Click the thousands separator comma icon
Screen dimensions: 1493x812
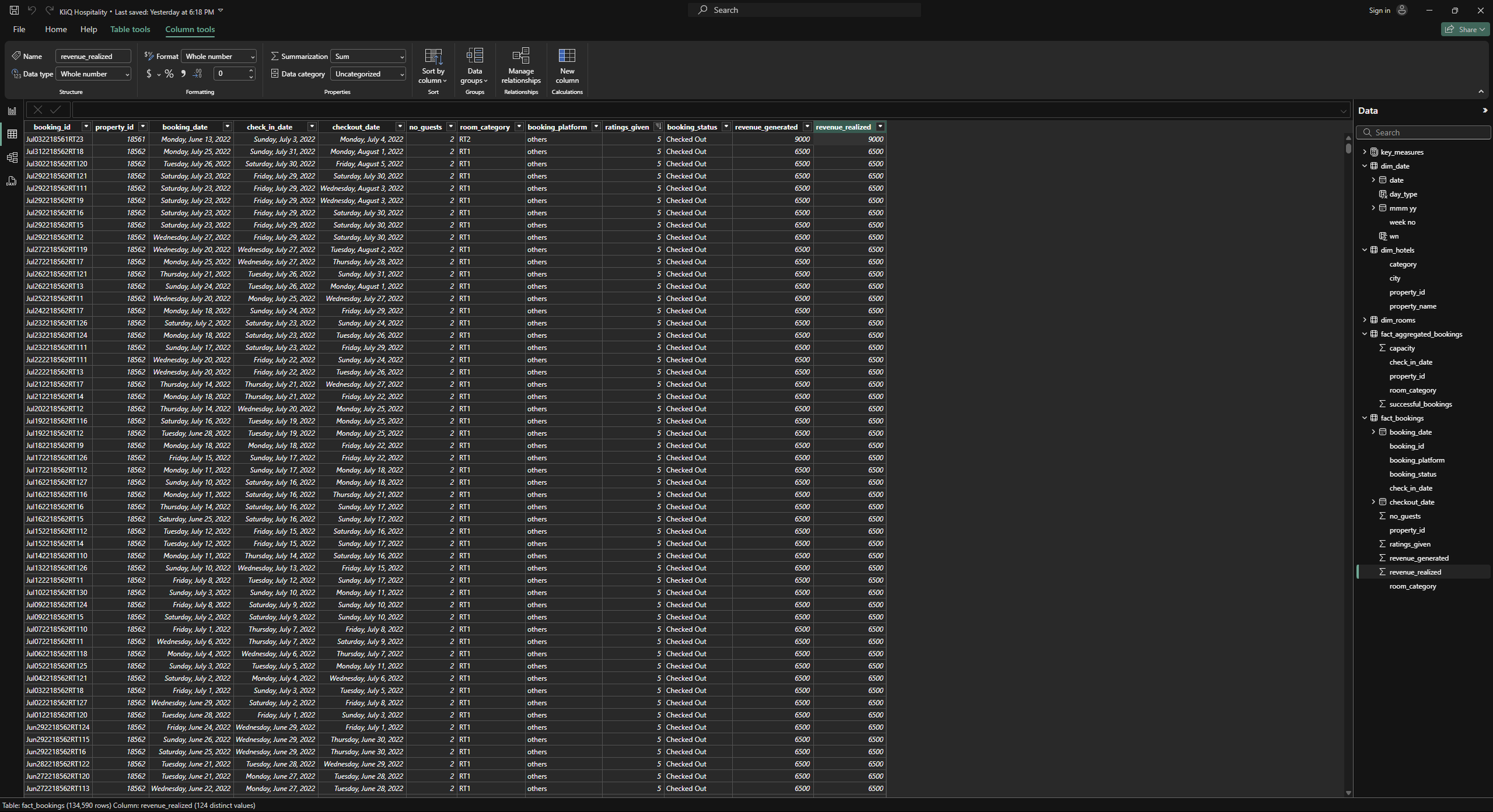[183, 74]
